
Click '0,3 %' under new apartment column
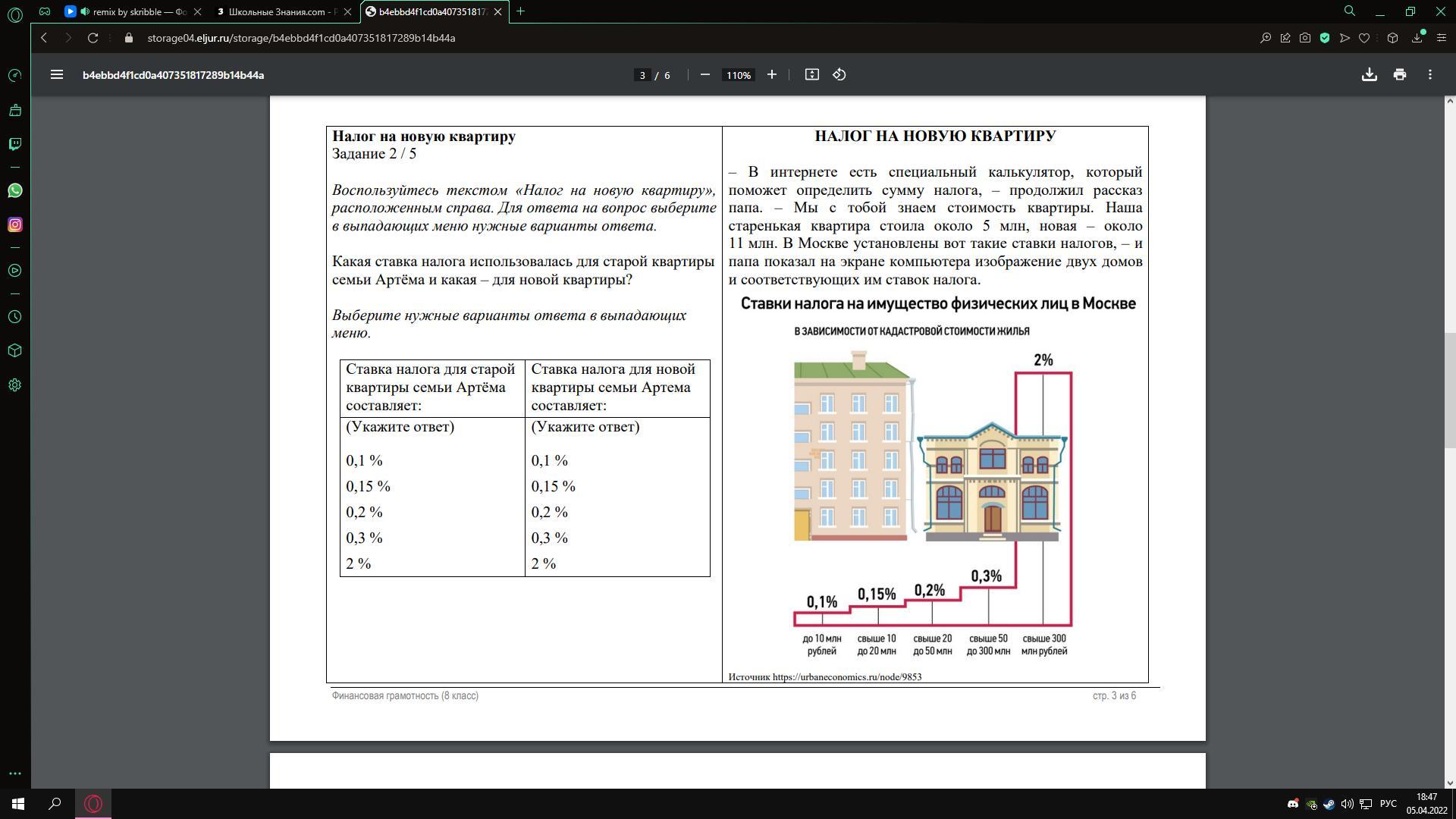coord(550,538)
